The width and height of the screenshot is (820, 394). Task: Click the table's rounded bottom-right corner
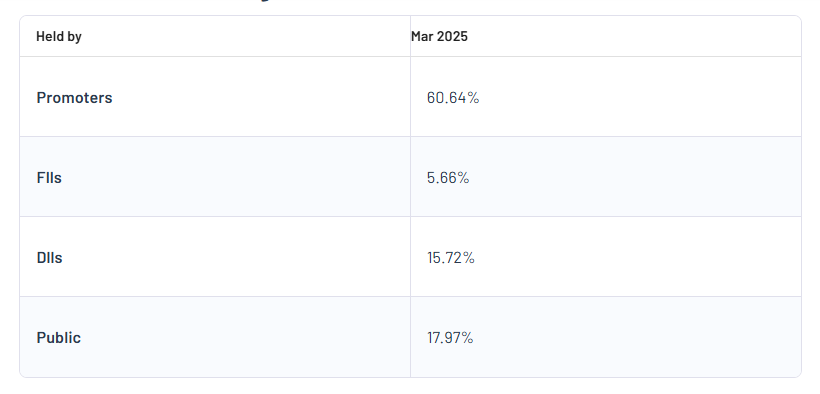click(799, 375)
